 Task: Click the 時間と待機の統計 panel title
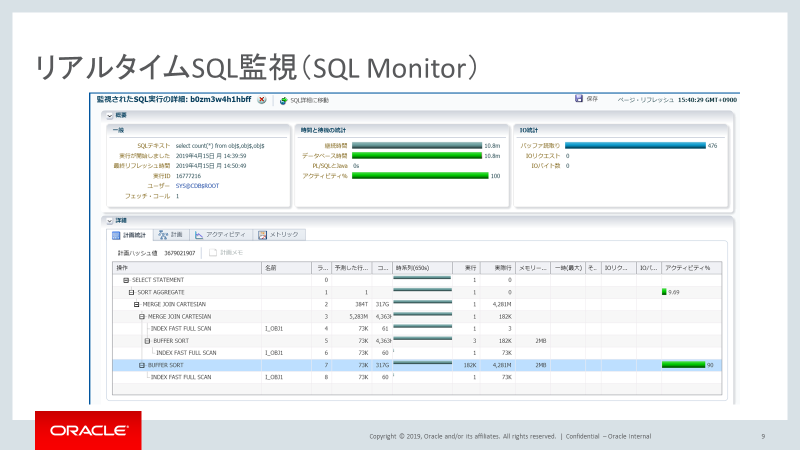coord(323,131)
